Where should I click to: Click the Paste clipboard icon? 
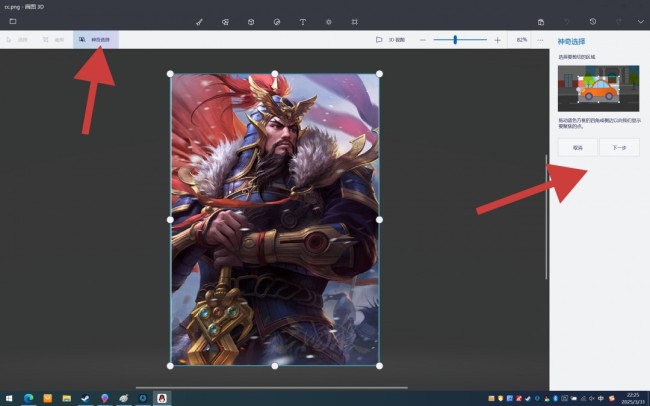(541, 22)
